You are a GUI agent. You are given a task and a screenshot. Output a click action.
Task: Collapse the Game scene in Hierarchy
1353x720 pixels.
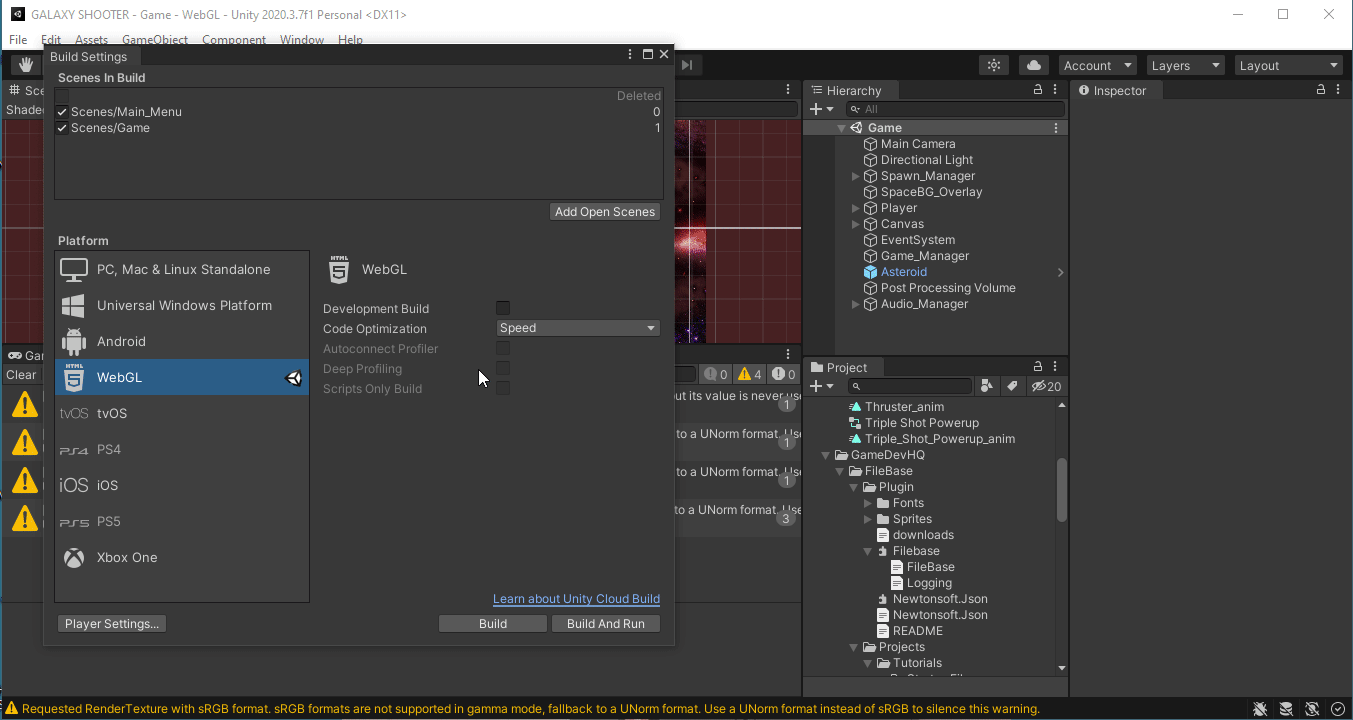[x=841, y=128]
